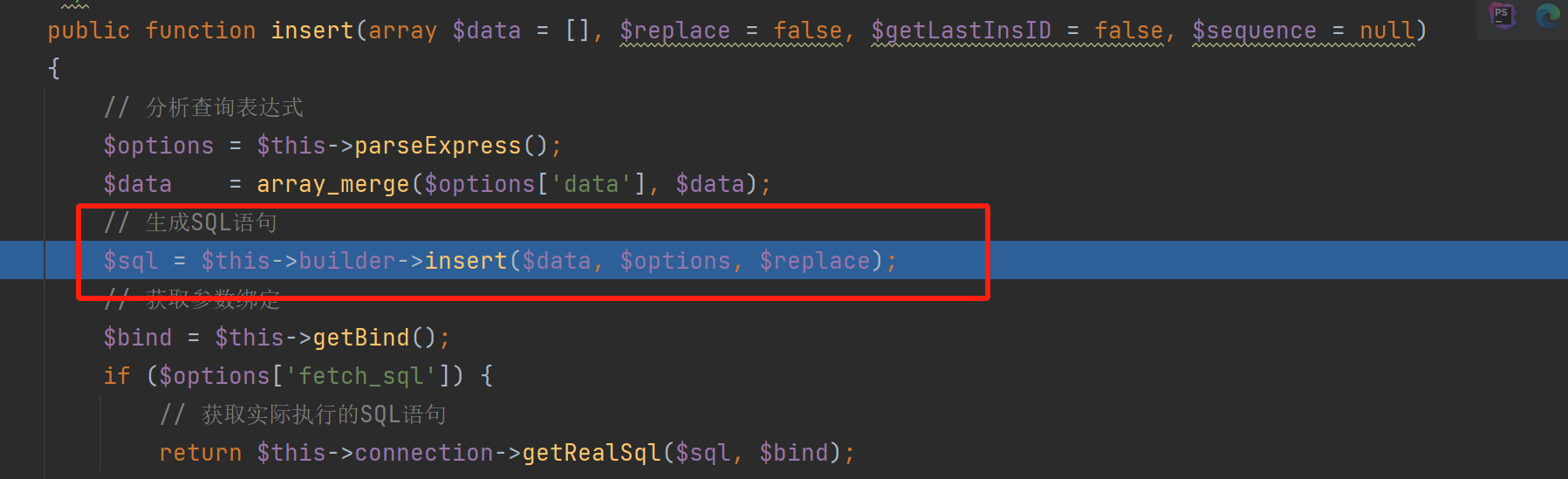Open preview in PhpStorm built-in browser icon
The image size is (1568, 479).
point(1503,15)
